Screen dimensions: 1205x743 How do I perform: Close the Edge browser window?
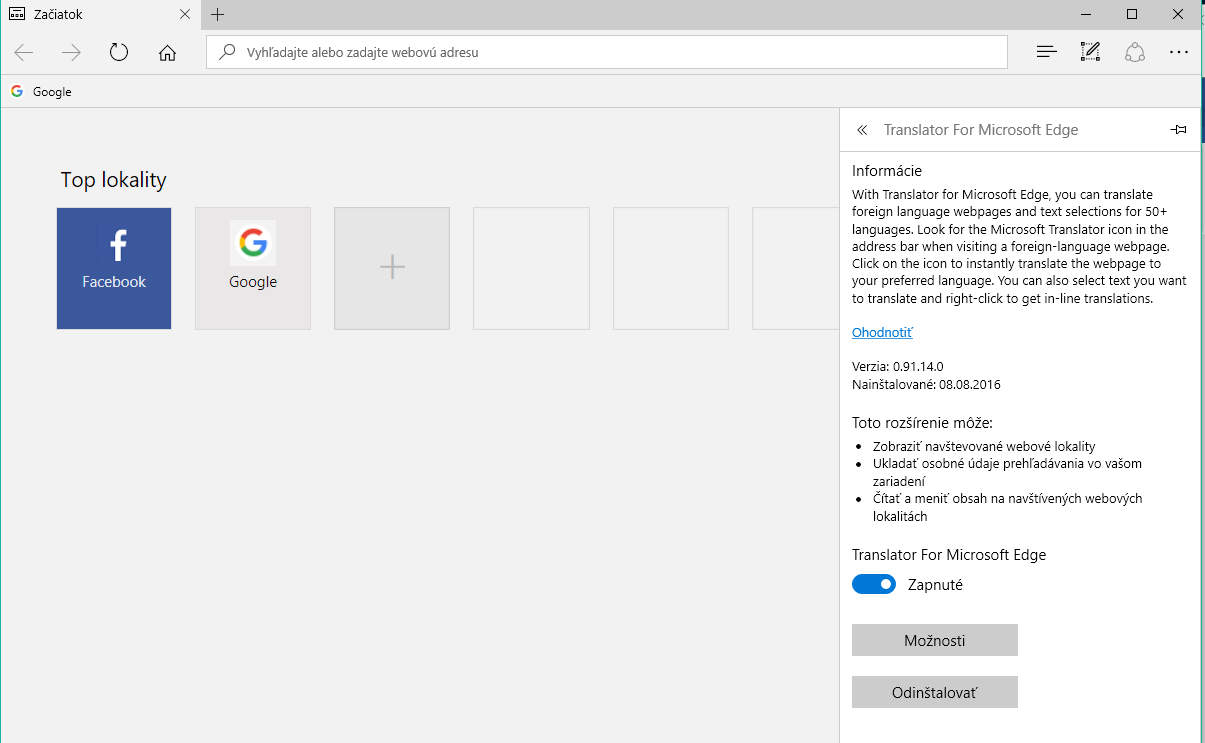coord(1178,14)
